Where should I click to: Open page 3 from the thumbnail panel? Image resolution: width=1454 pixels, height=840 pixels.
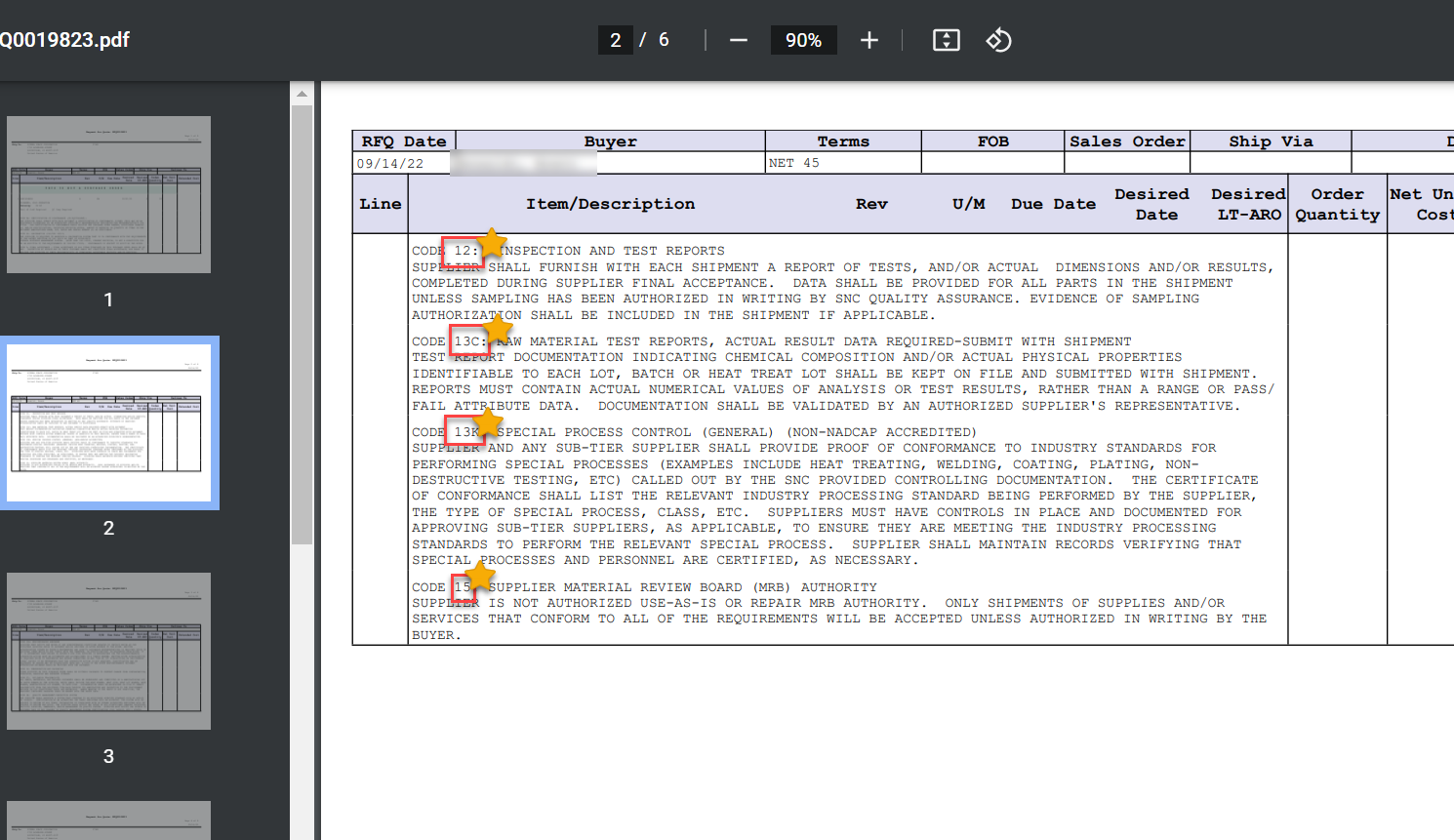(108, 650)
